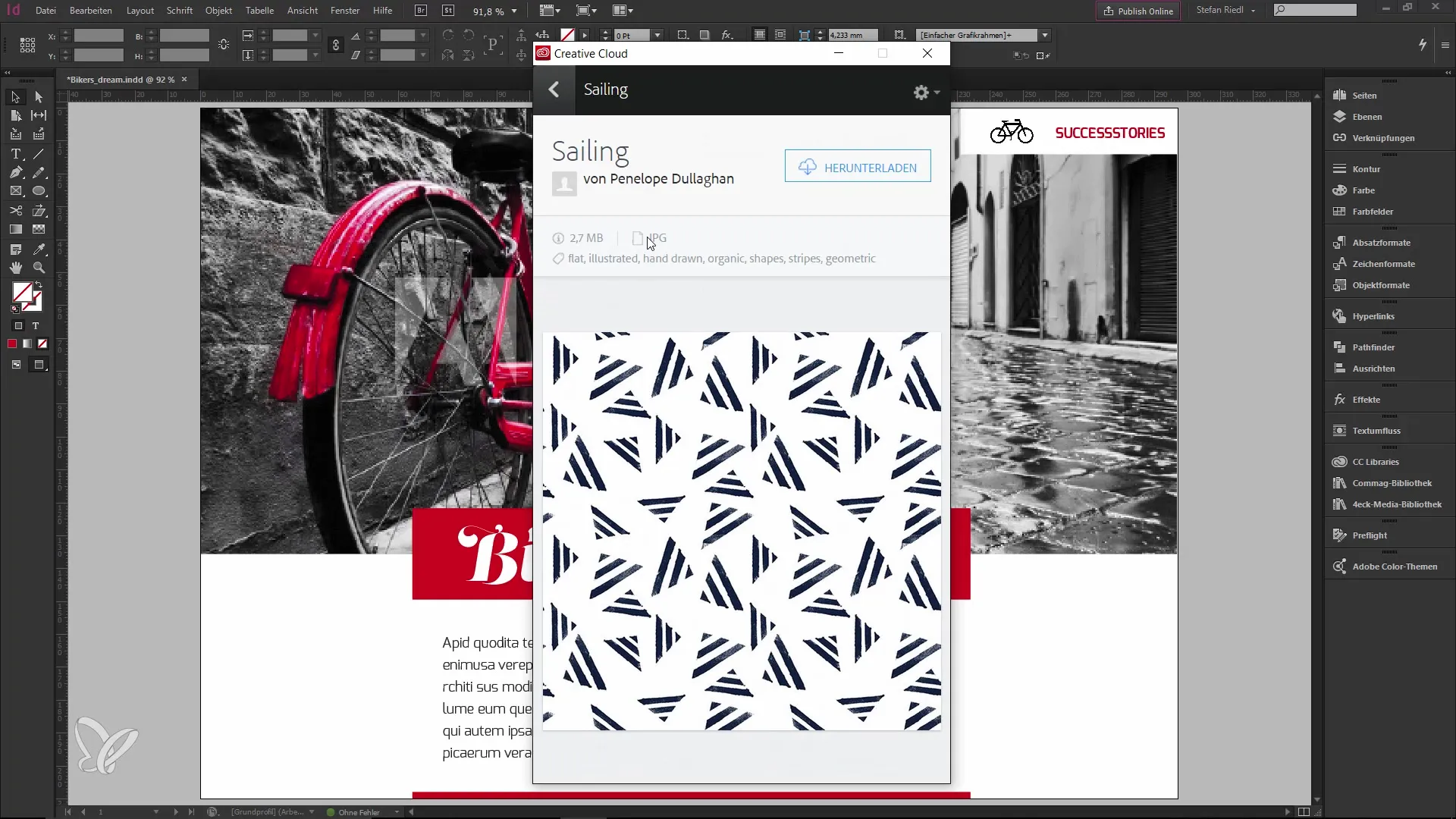Screen dimensions: 1456x819
Task: Select the Page tool
Action: coord(15,115)
